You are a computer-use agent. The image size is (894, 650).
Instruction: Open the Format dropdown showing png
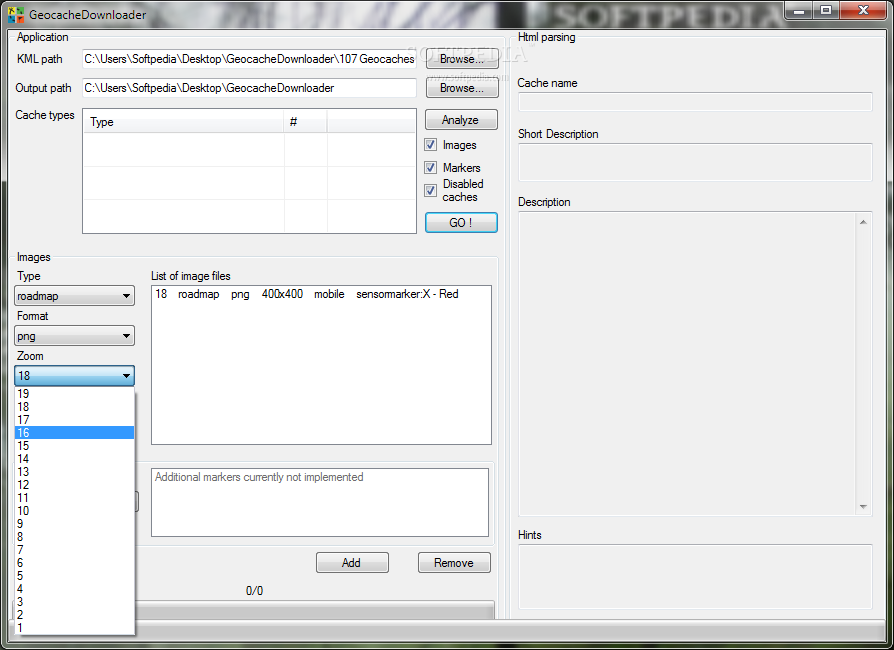[75, 336]
